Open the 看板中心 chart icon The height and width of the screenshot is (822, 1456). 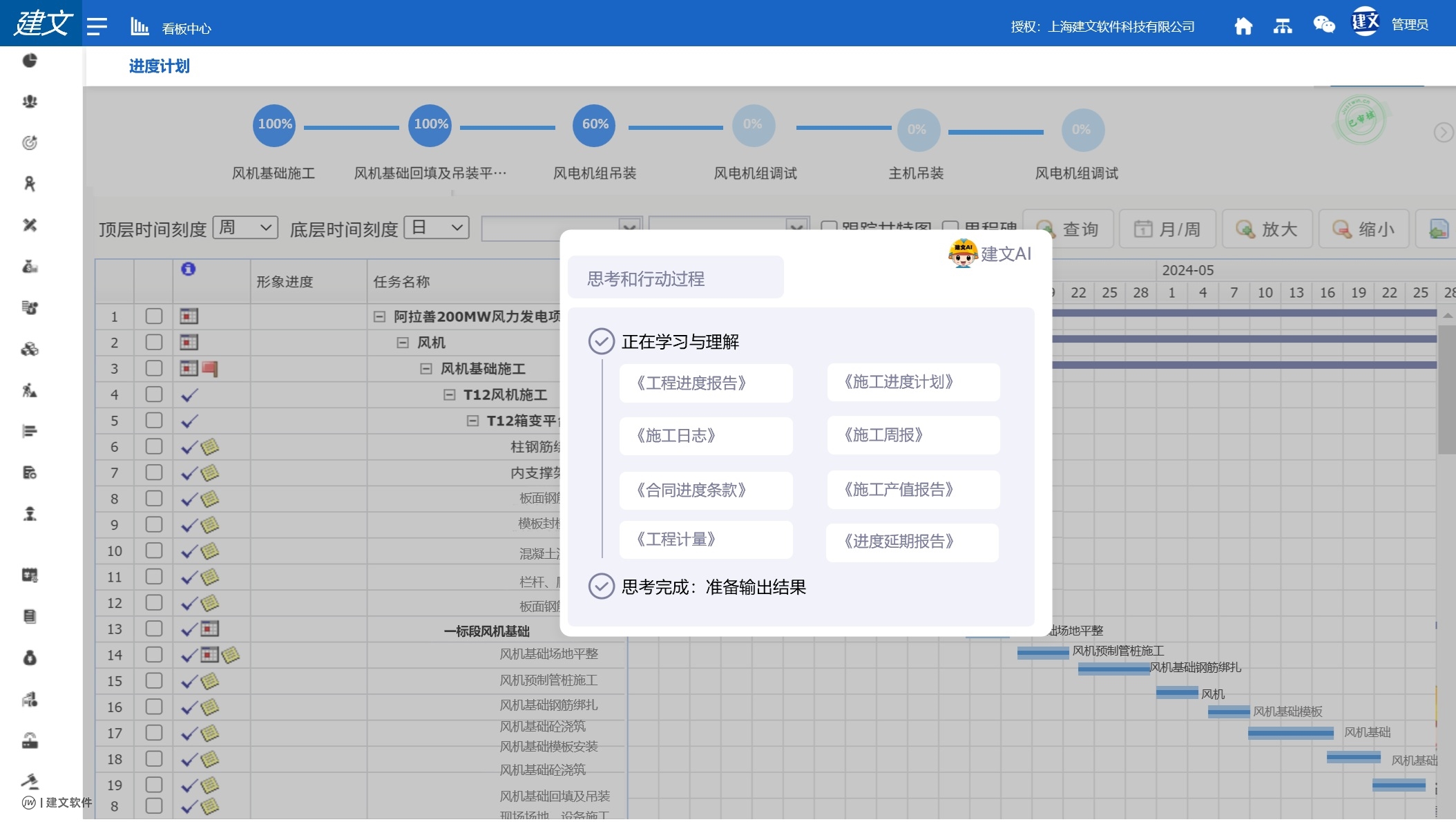tap(140, 27)
